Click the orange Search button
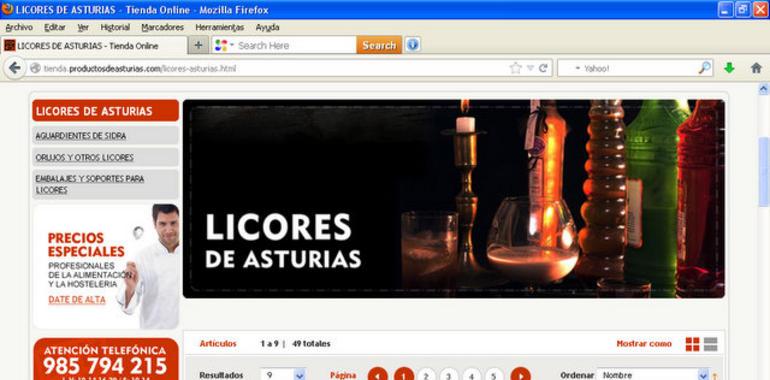This screenshot has height=380, width=770. point(379,45)
